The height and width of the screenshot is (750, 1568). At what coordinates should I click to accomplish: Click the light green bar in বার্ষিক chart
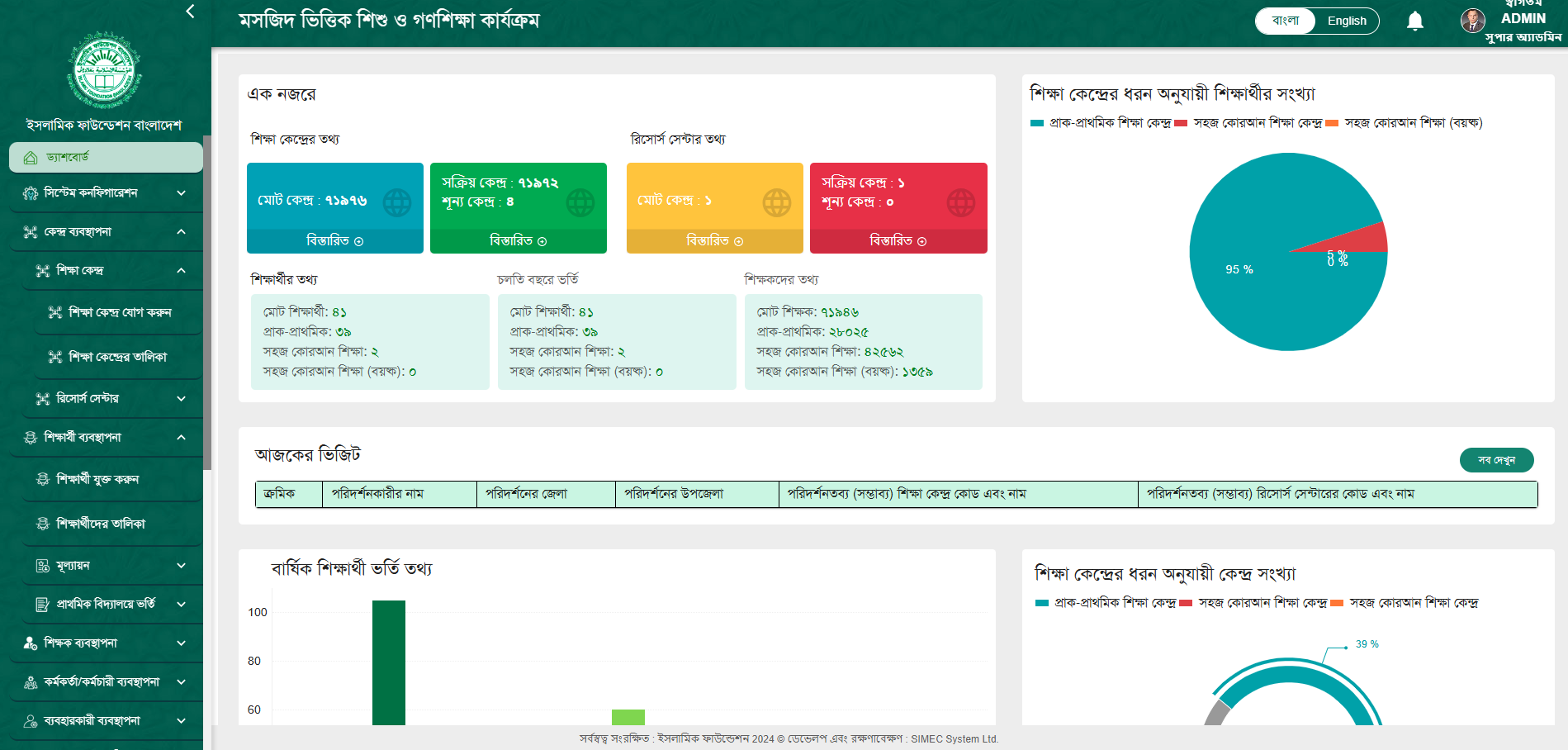click(628, 717)
